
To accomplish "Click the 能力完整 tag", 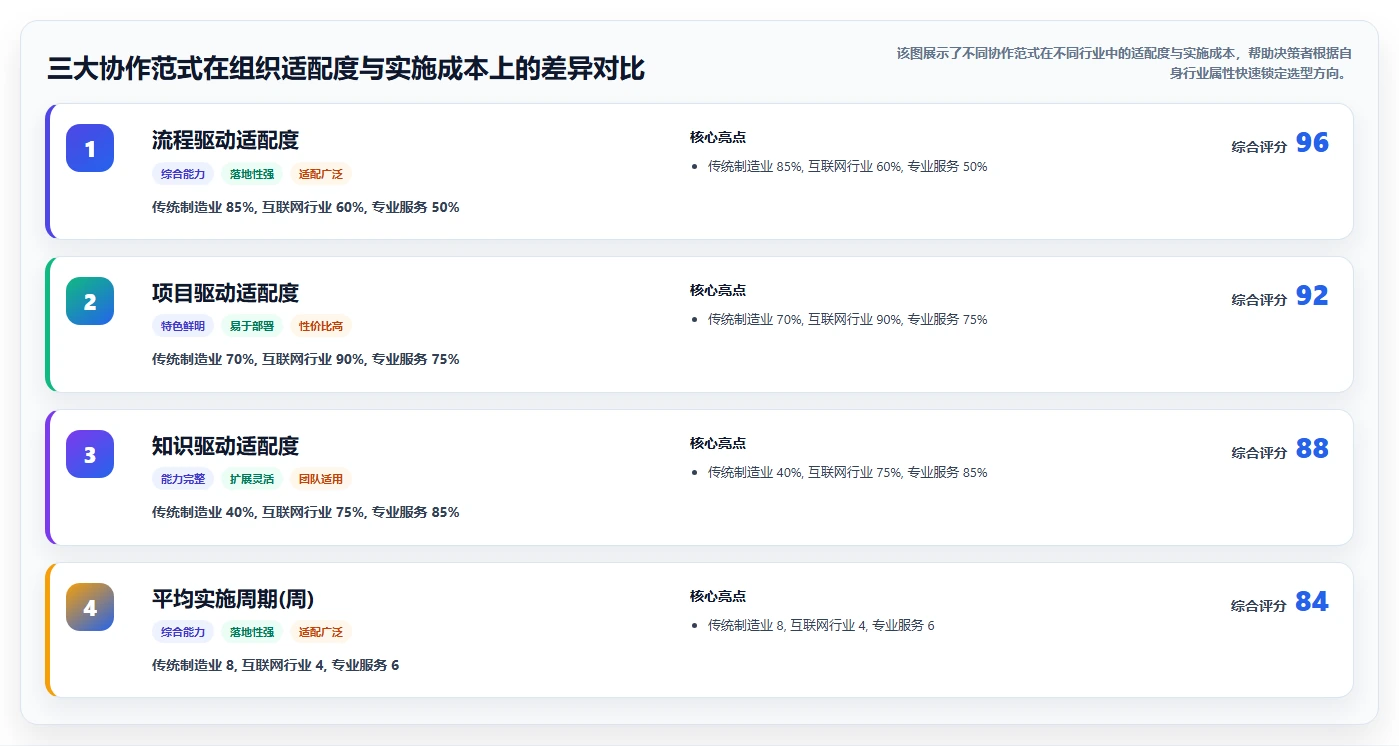I will (183, 479).
